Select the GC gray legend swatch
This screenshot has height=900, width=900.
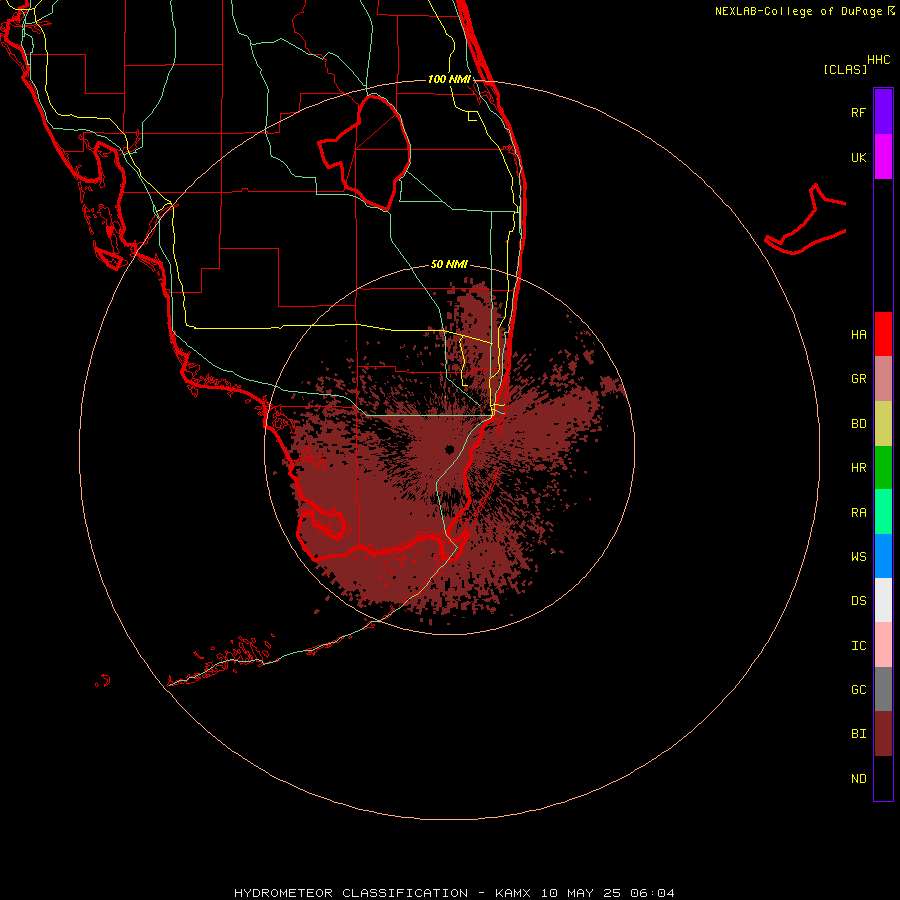pyautogui.click(x=883, y=689)
